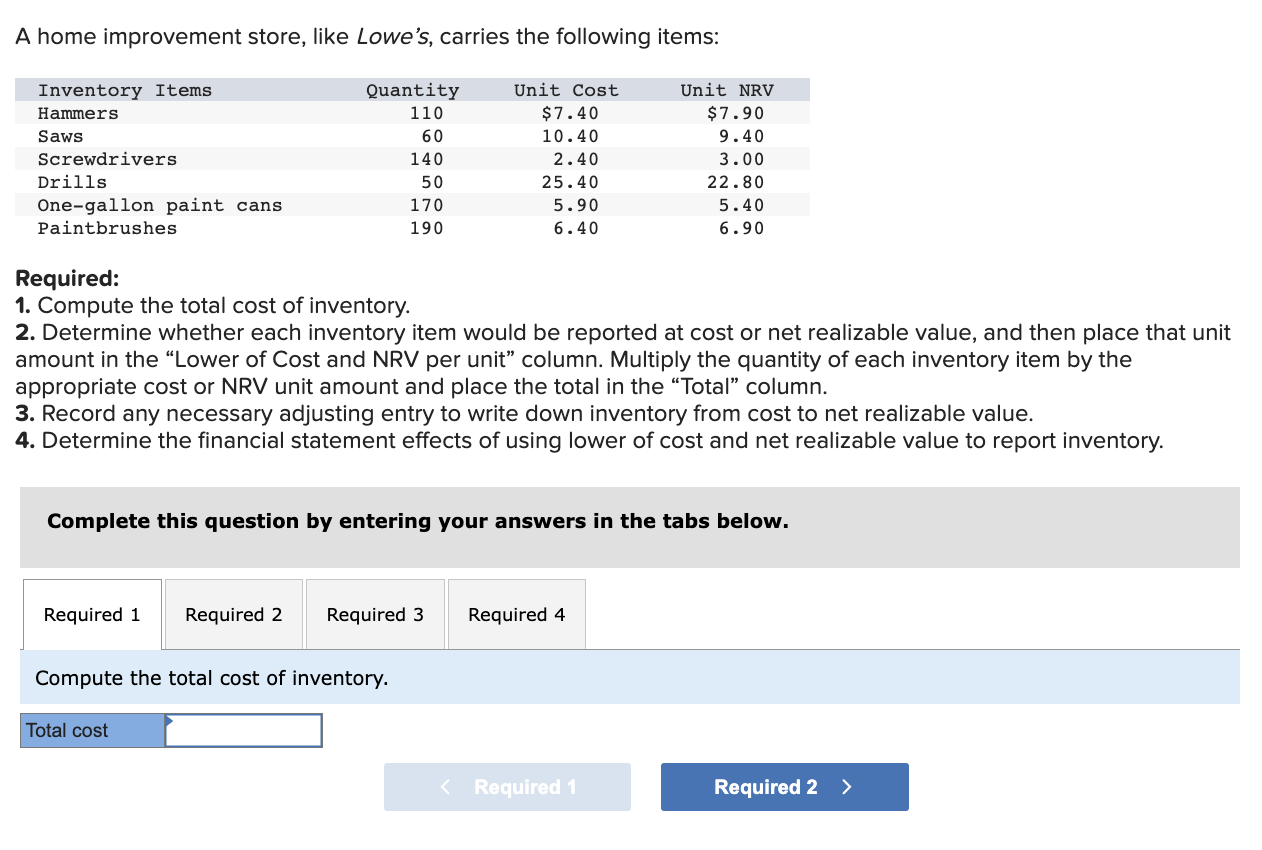Image resolution: width=1262 pixels, height=850 pixels.
Task: Switch to the Required 1 tab
Action: pyautogui.click(x=91, y=614)
